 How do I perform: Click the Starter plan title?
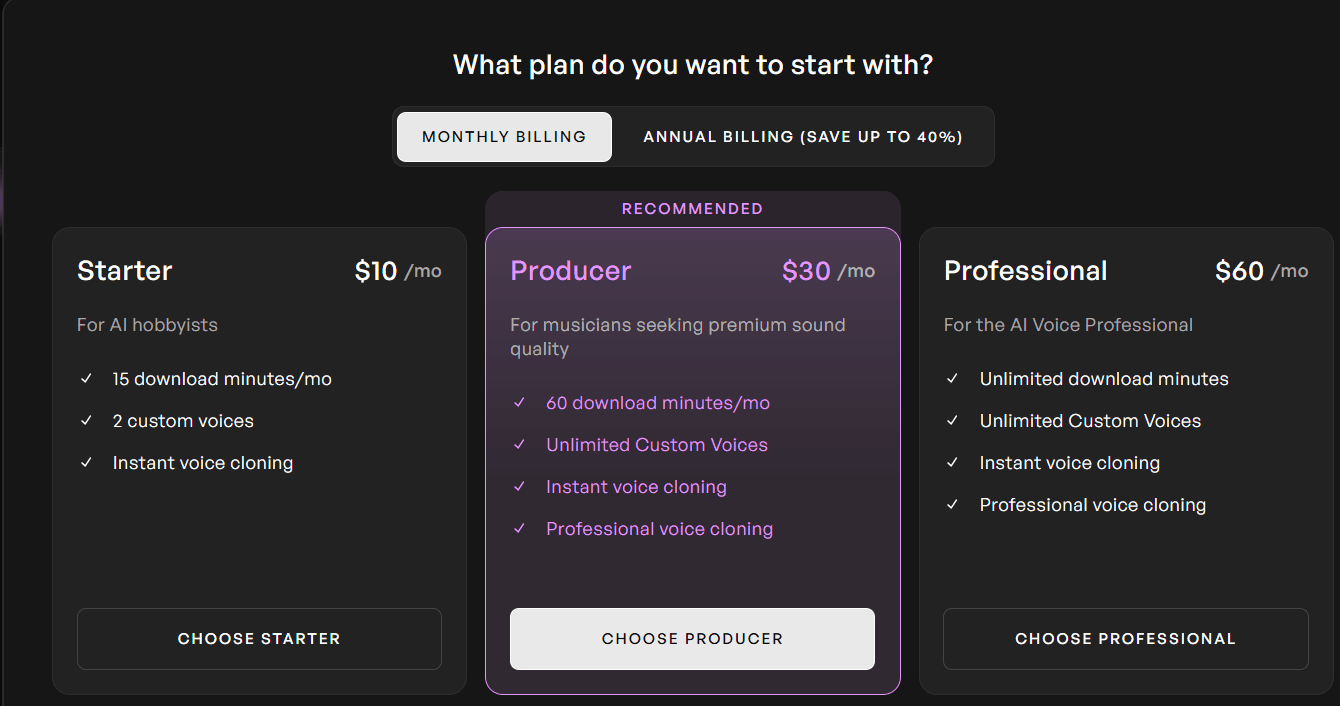click(125, 271)
